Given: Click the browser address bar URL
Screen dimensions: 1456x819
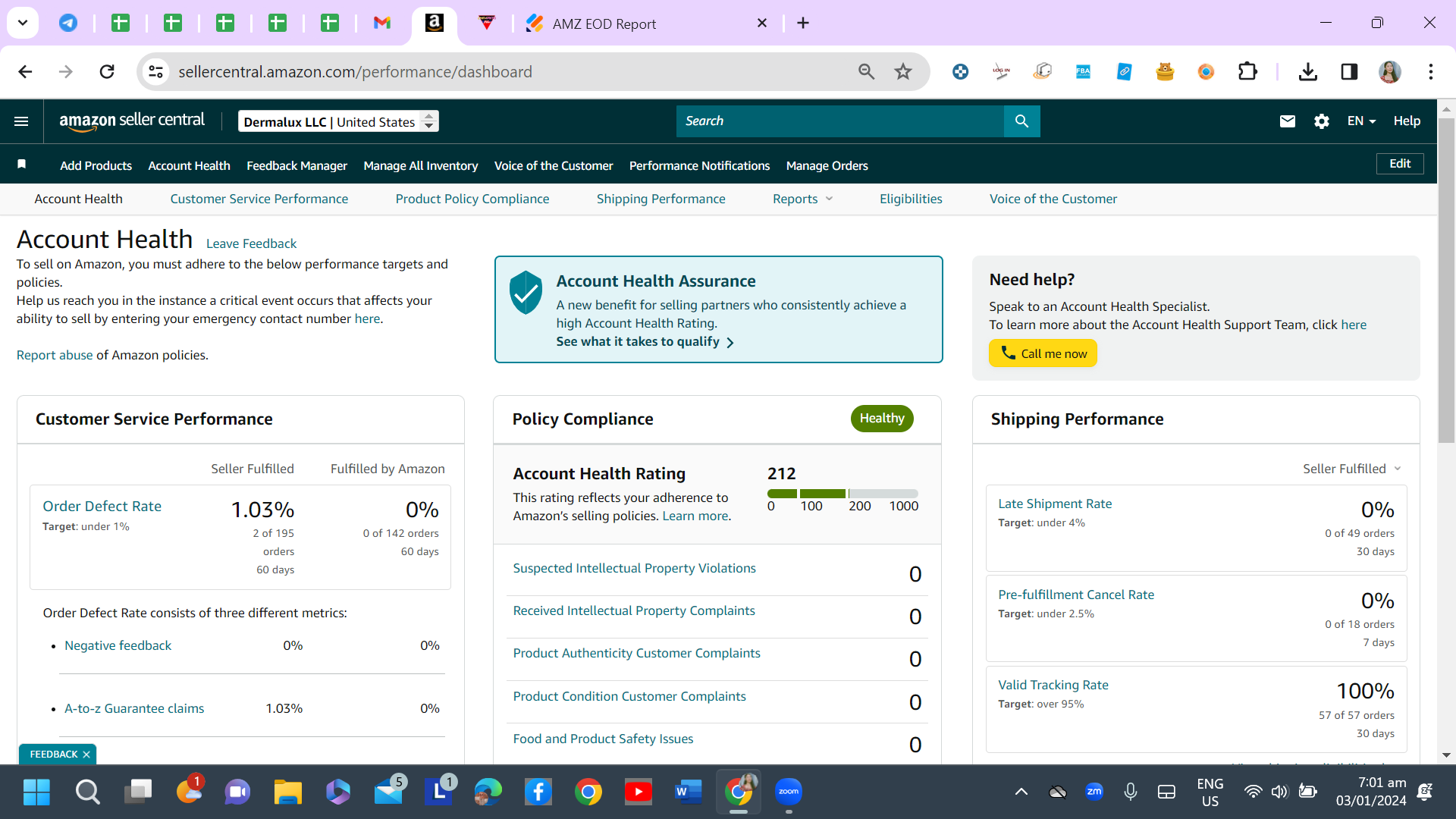Looking at the screenshot, I should (x=355, y=71).
